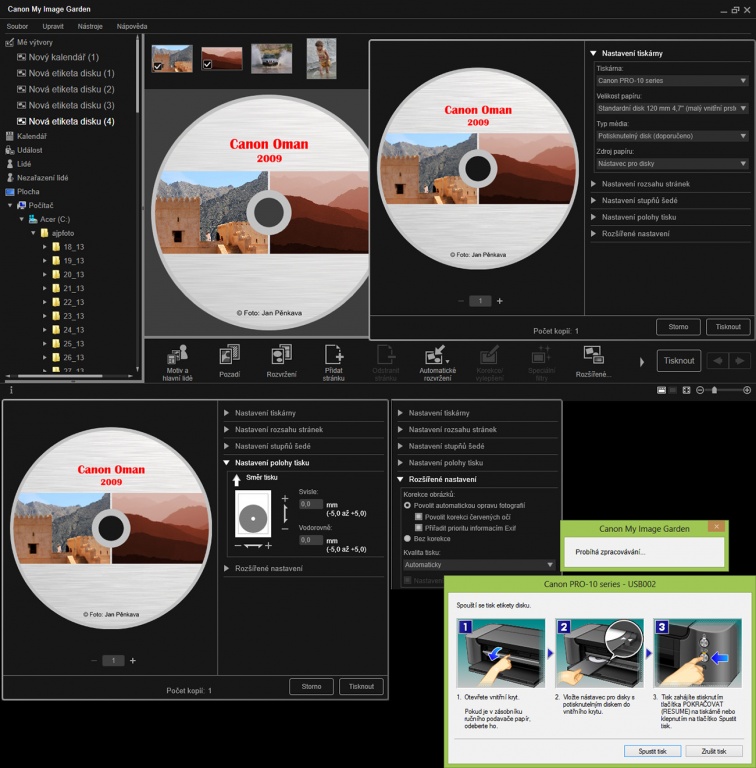Viewport: 756px width, 768px height.
Task: Select the Bez korekce option
Action: click(x=407, y=538)
